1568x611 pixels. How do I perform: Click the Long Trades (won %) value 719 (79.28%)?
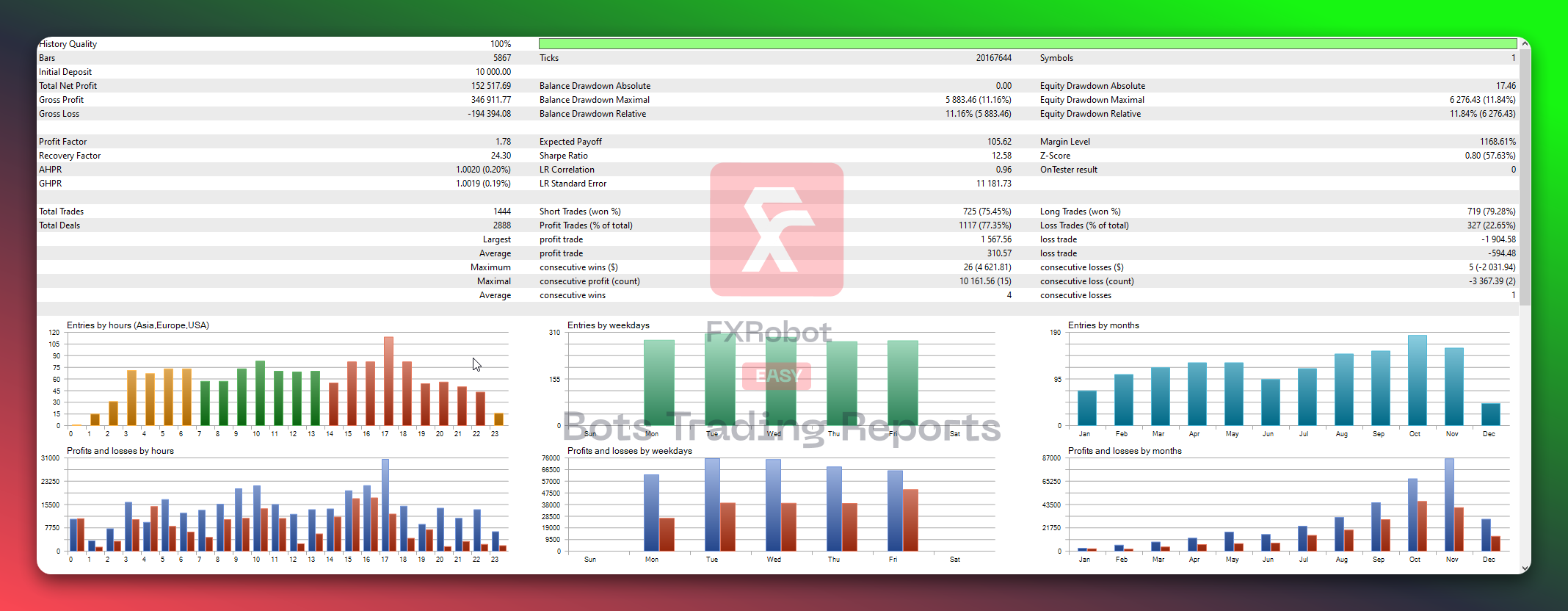pos(1492,211)
